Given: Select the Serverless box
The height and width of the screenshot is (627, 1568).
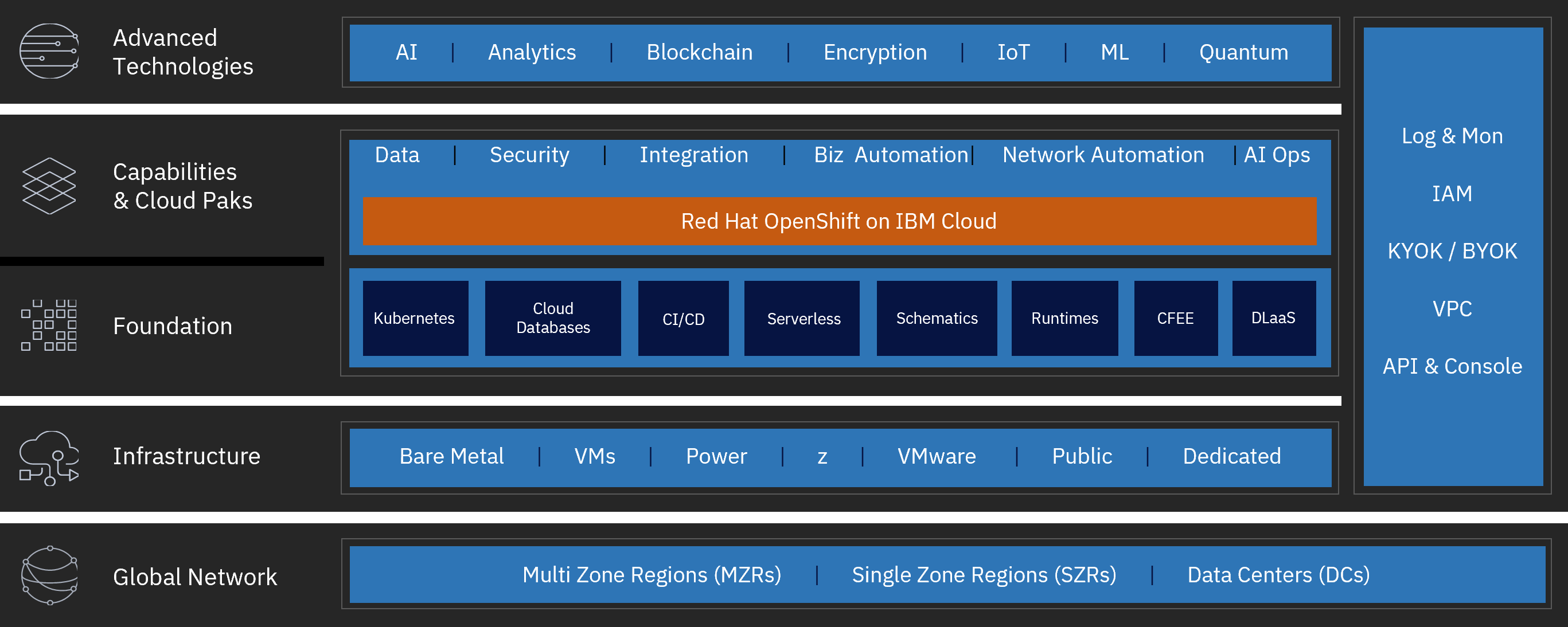Looking at the screenshot, I should coord(802,318).
